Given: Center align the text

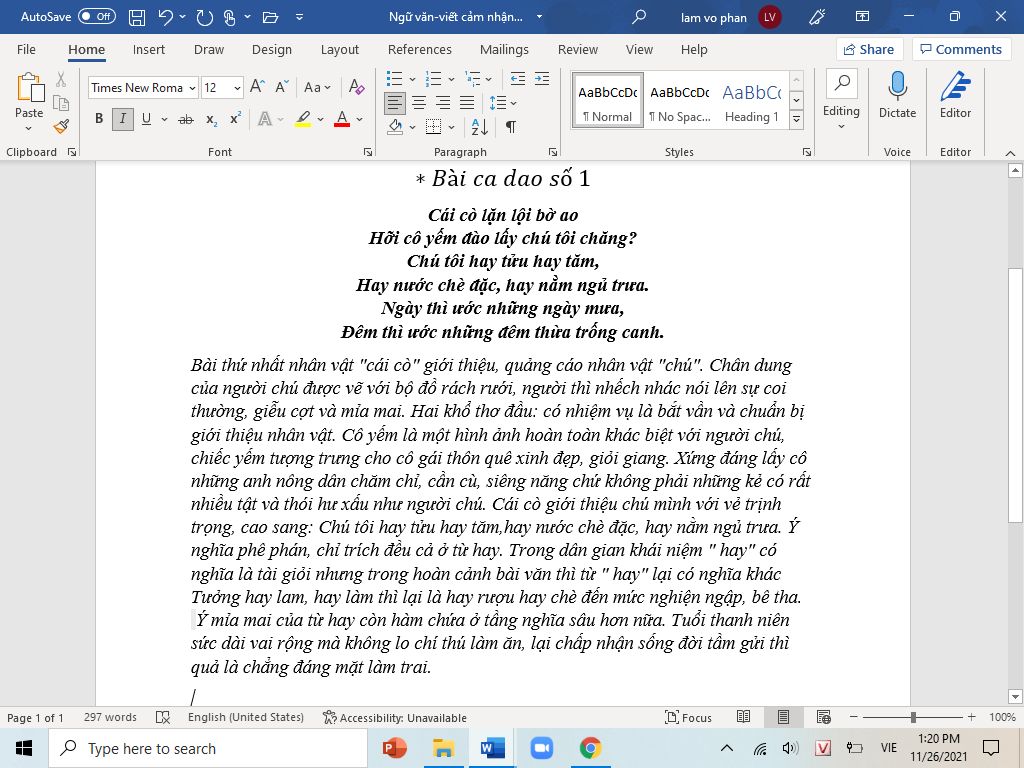Looking at the screenshot, I should (419, 103).
